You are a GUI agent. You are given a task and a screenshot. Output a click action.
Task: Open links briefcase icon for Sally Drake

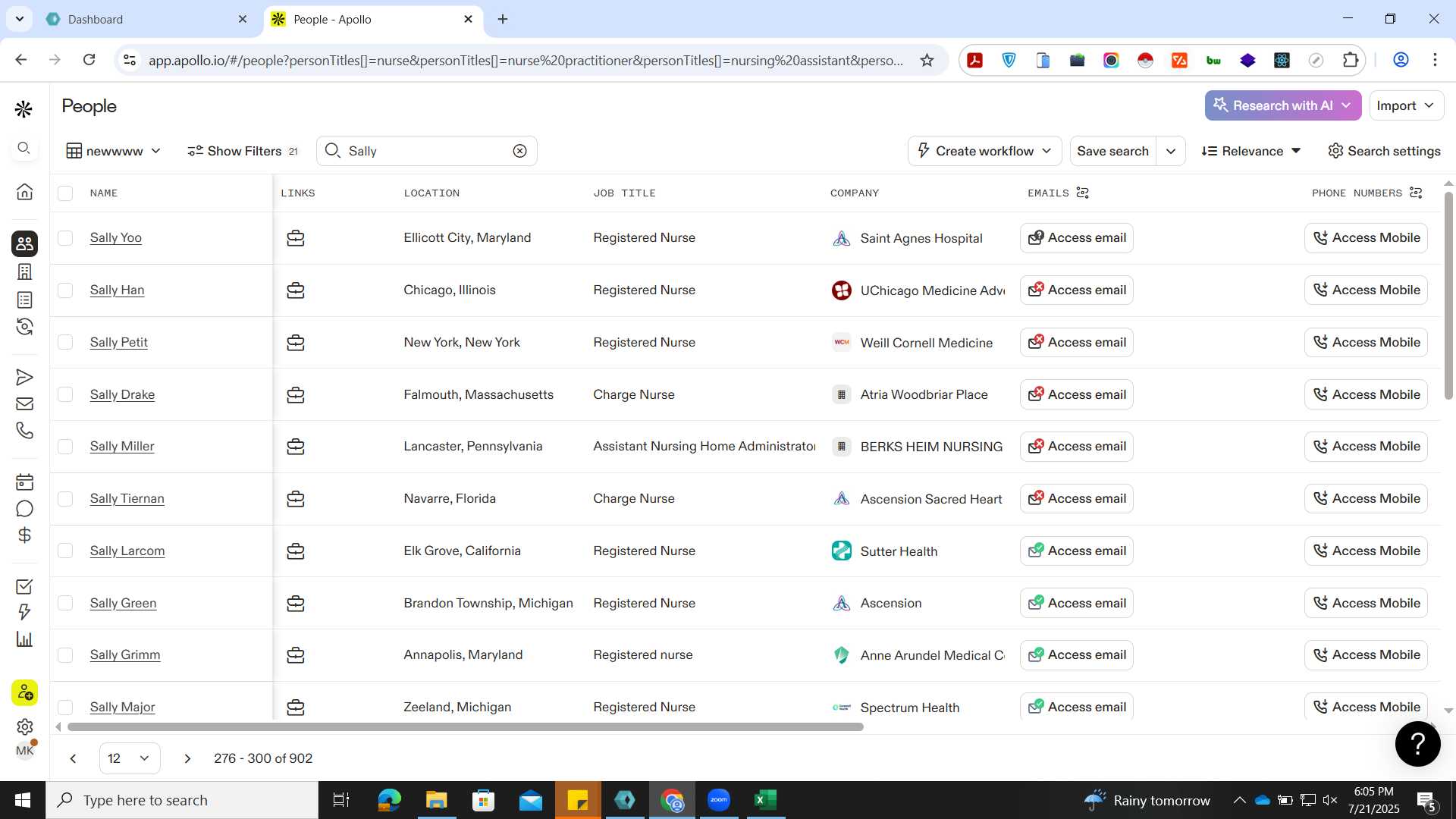click(x=296, y=395)
